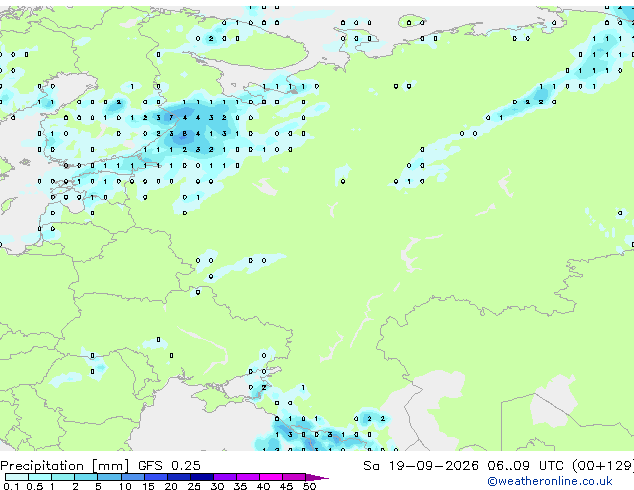Select the 45-50 mm legend color swatch

[294, 477]
